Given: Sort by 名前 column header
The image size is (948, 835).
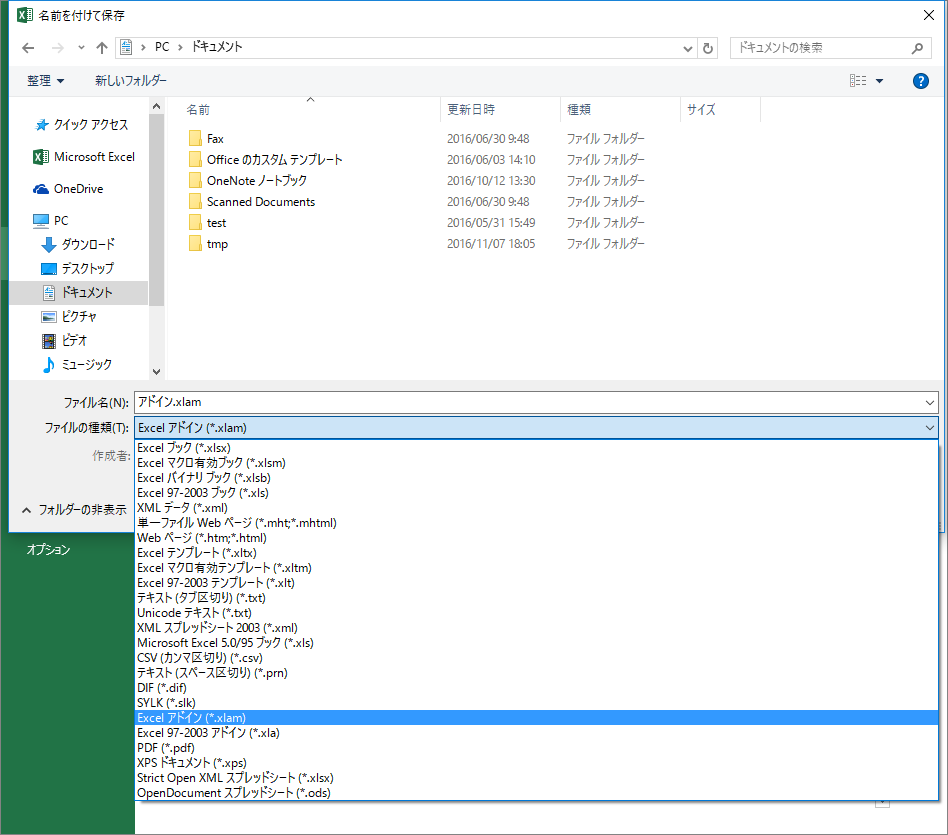Looking at the screenshot, I should (198, 109).
